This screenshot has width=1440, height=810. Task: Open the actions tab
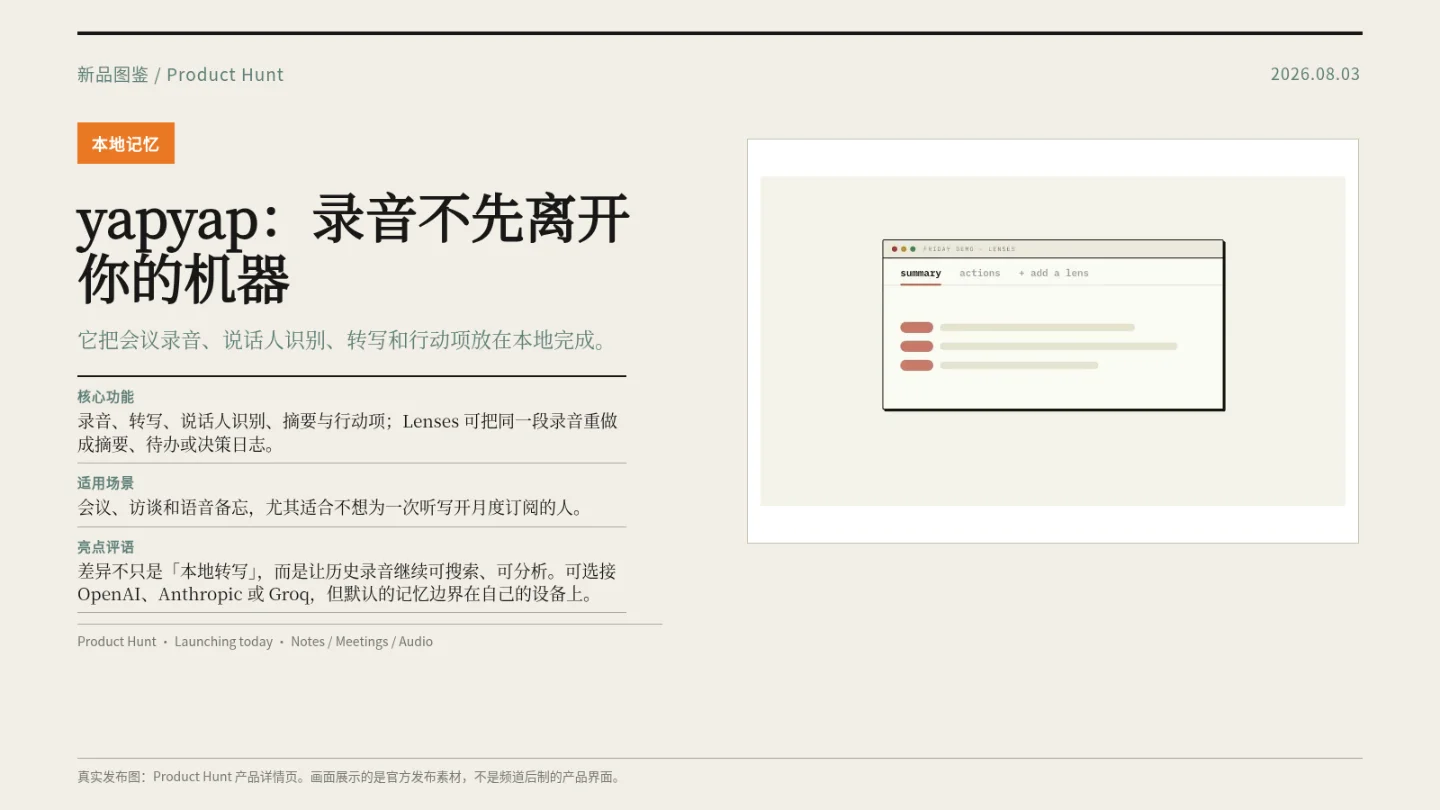[980, 273]
